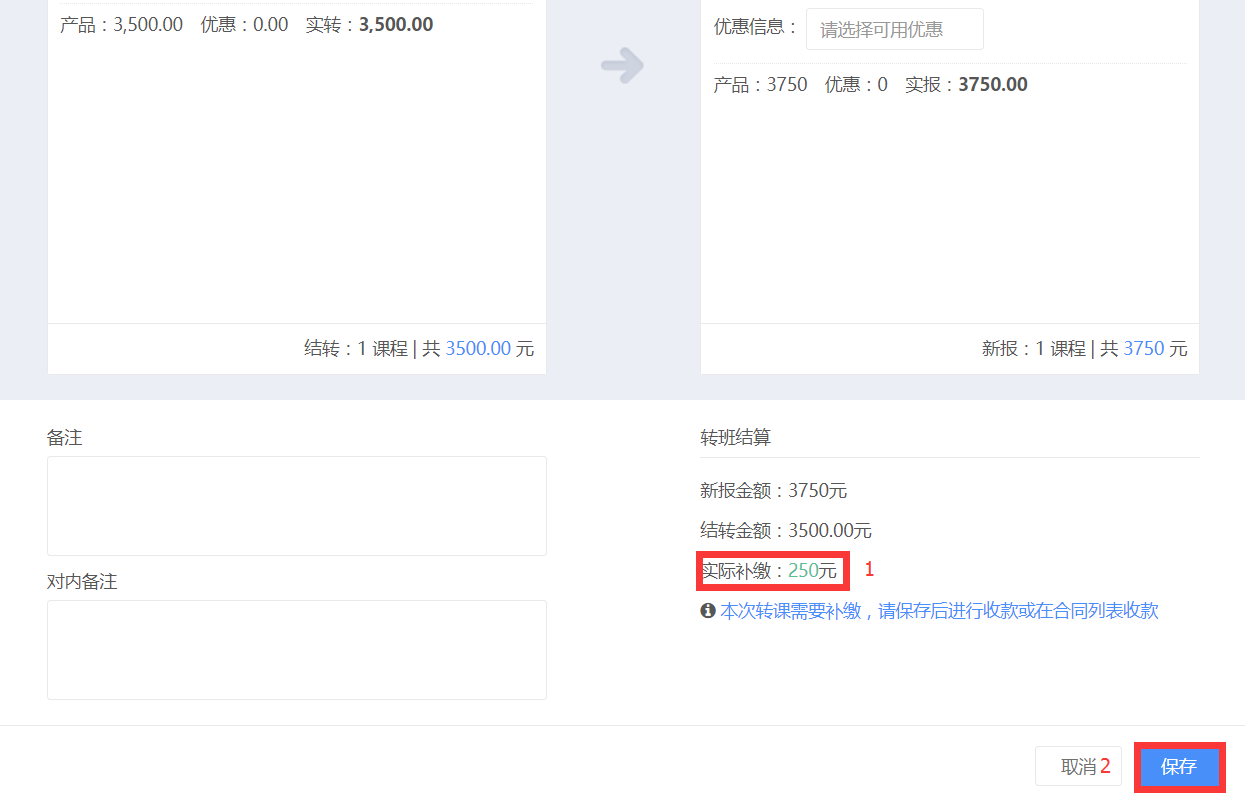1245x803 pixels.
Task: Click the 转班结算 section heading
Action: point(735,438)
